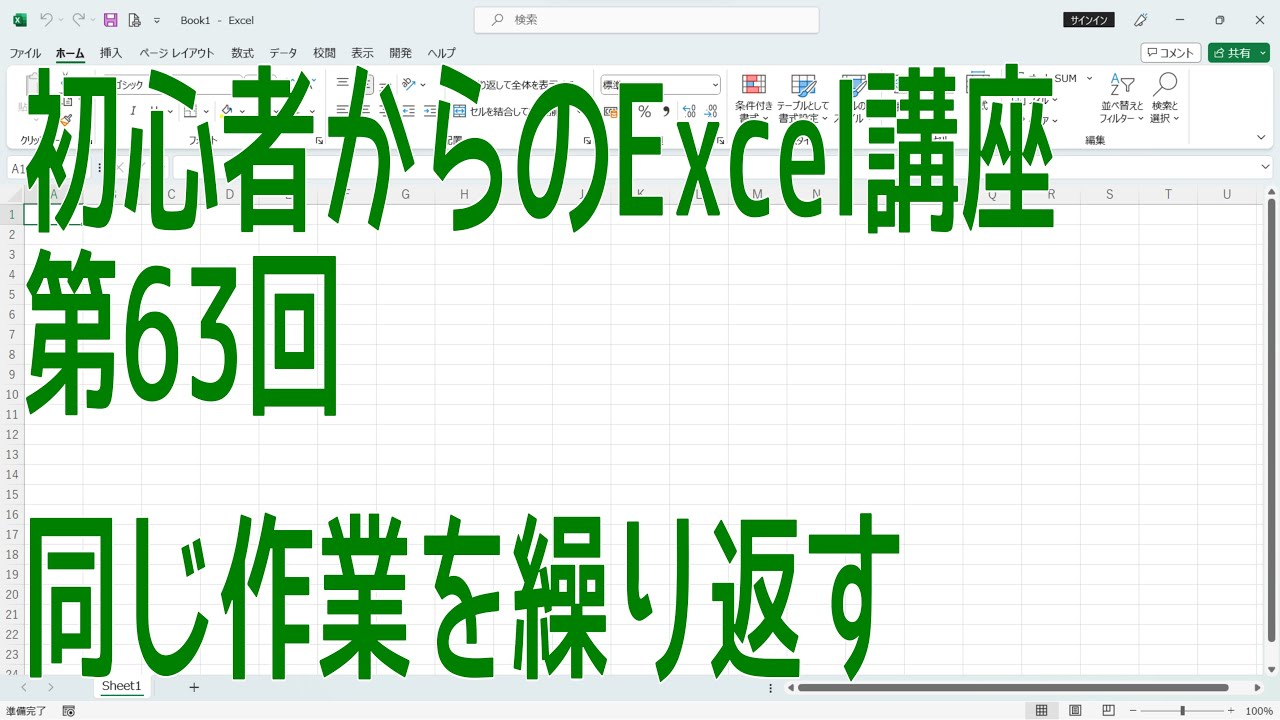The width and height of the screenshot is (1280, 720).
Task: Click increase decimal icon
Action: [x=690, y=112]
